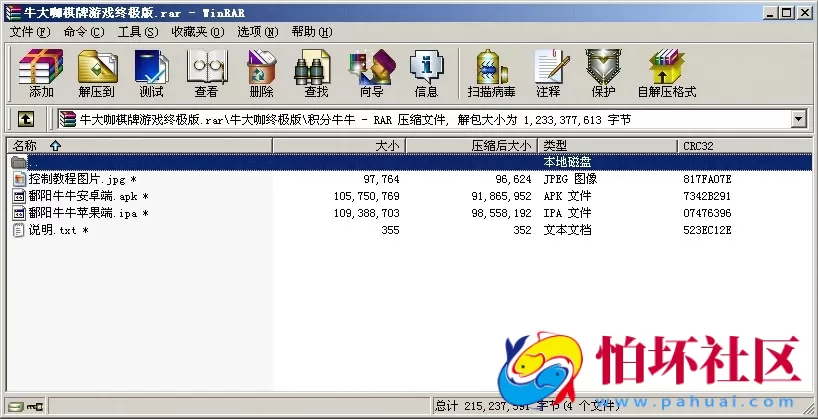Open the 命令(C) menu

pyautogui.click(x=84, y=32)
